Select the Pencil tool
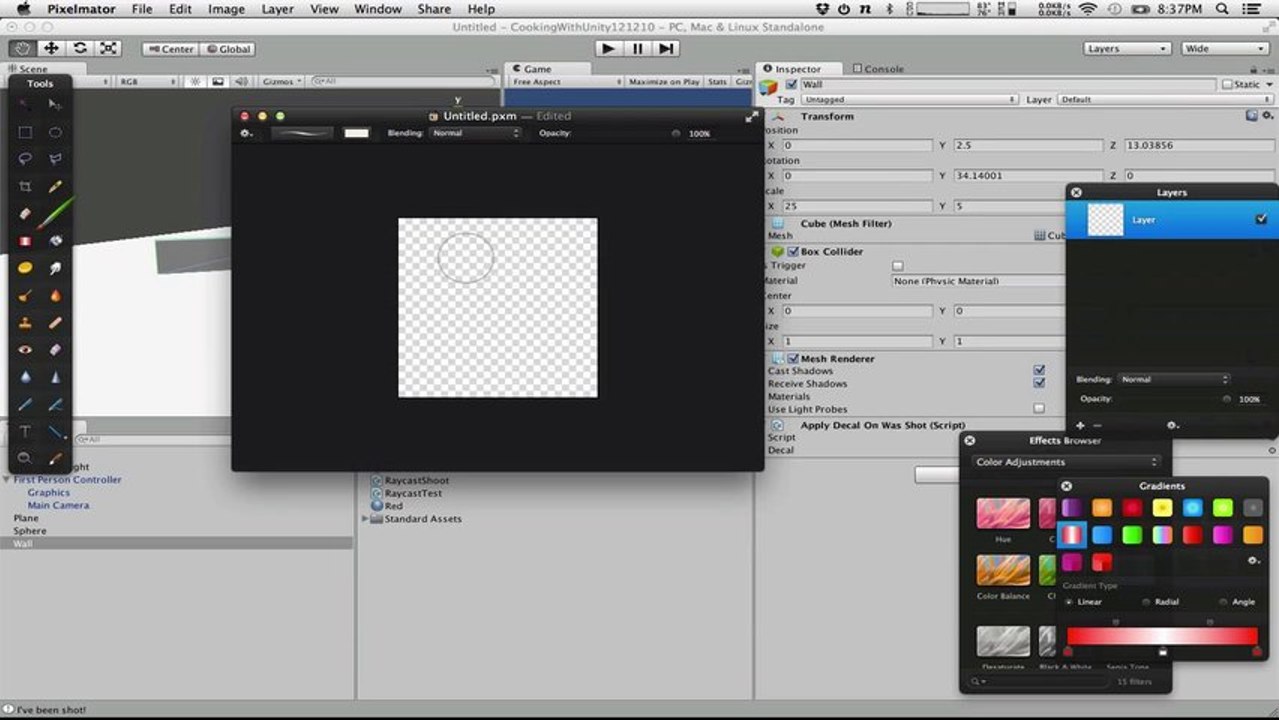 click(55, 186)
